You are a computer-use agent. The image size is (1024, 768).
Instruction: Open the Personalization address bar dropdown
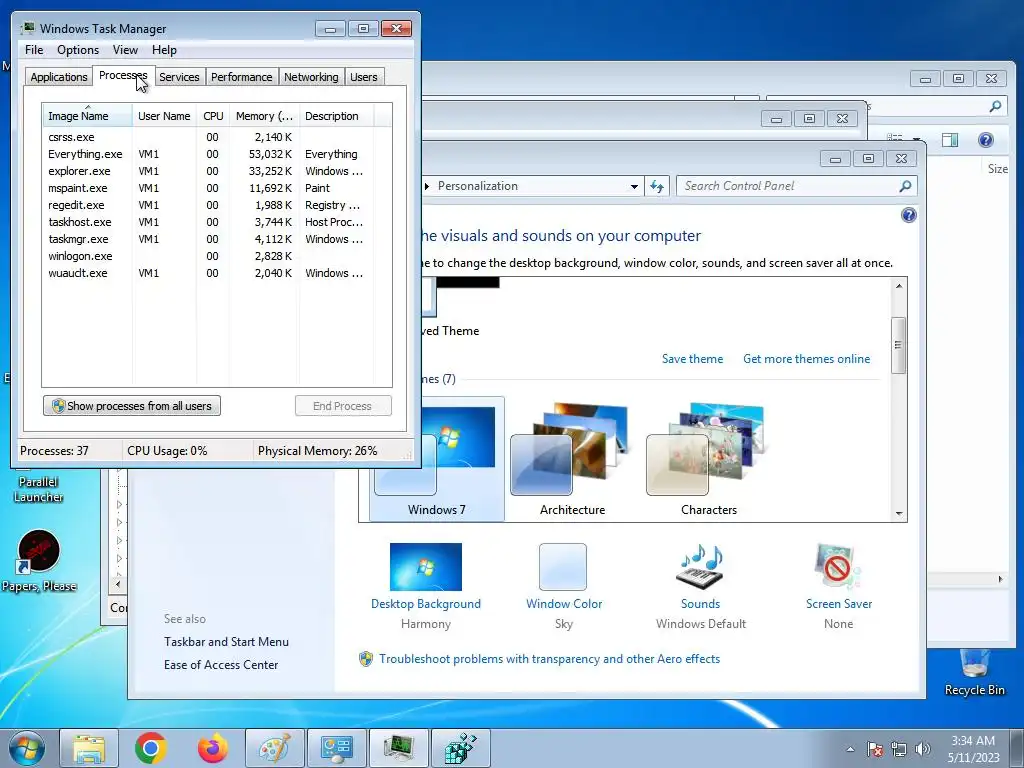[633, 186]
